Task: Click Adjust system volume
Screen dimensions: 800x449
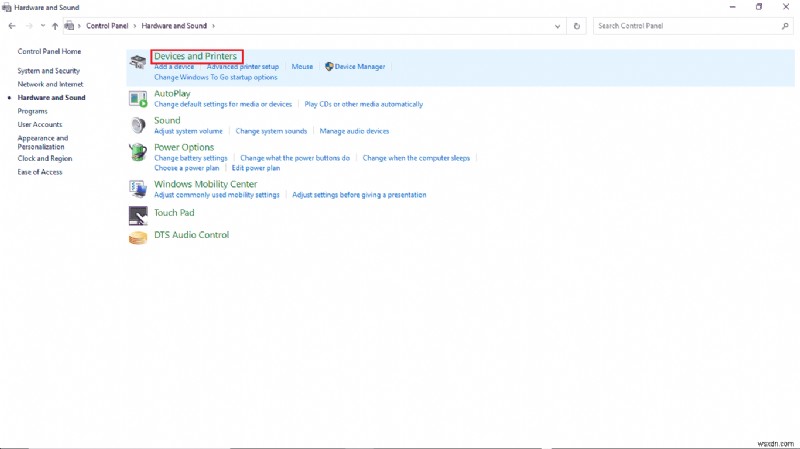Action: (188, 131)
